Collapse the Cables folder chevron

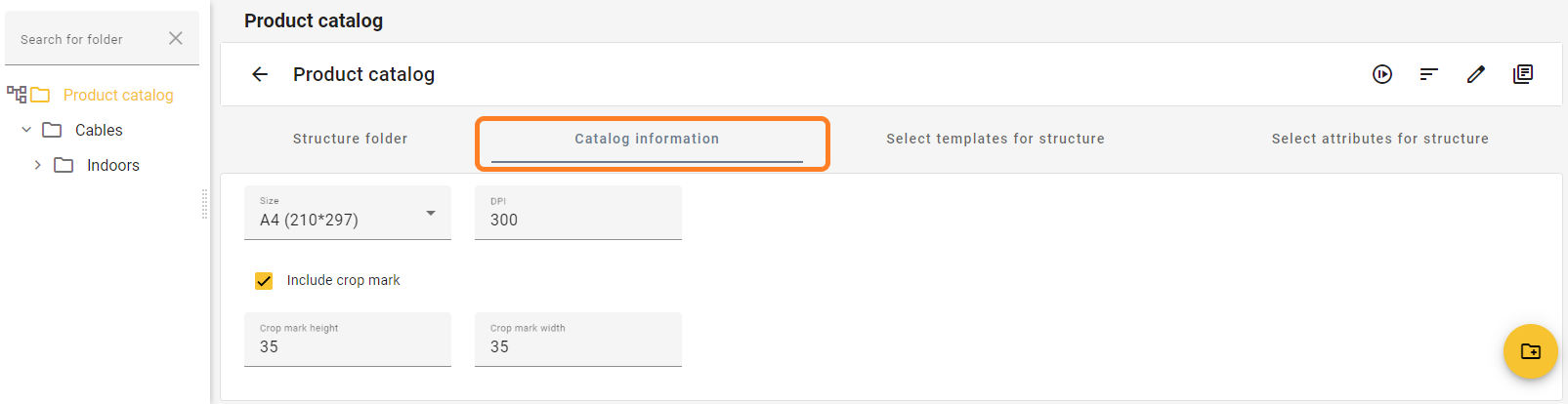pyautogui.click(x=26, y=130)
